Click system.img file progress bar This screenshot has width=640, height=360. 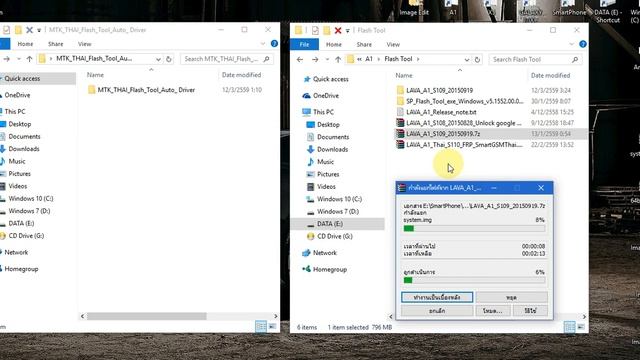474,229
